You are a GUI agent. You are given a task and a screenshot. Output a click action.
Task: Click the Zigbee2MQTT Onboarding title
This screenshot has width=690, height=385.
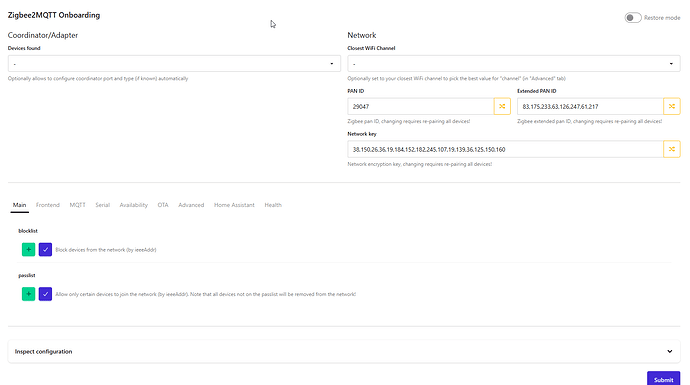pos(54,15)
